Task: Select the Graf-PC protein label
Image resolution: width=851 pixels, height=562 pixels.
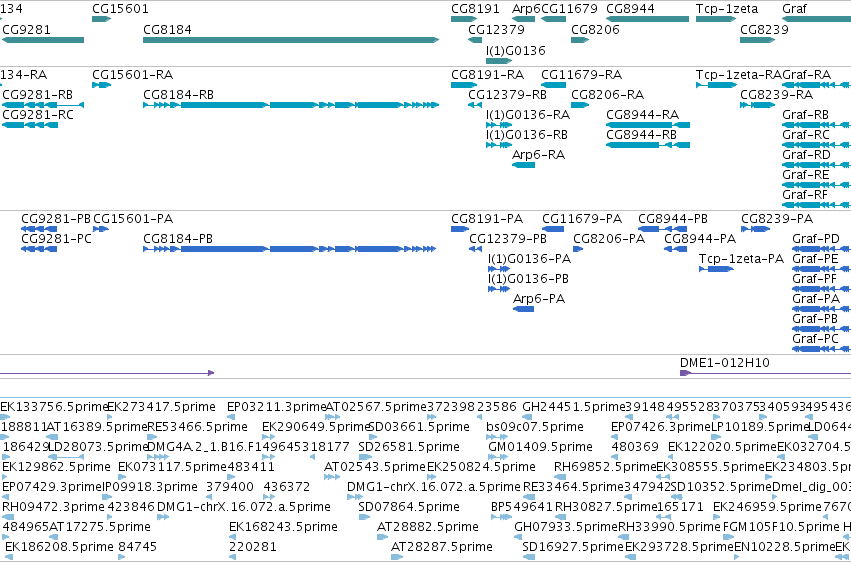Action: coord(816,340)
